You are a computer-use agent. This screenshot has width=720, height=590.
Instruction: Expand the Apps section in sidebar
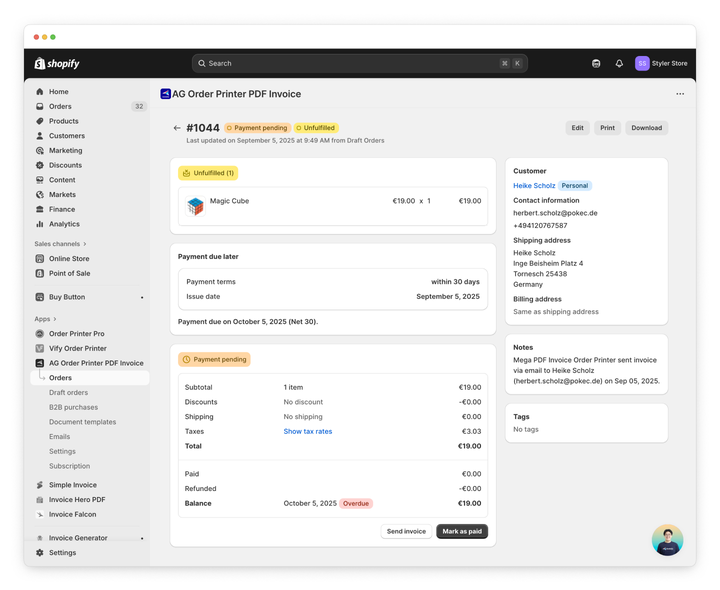tap(45, 319)
